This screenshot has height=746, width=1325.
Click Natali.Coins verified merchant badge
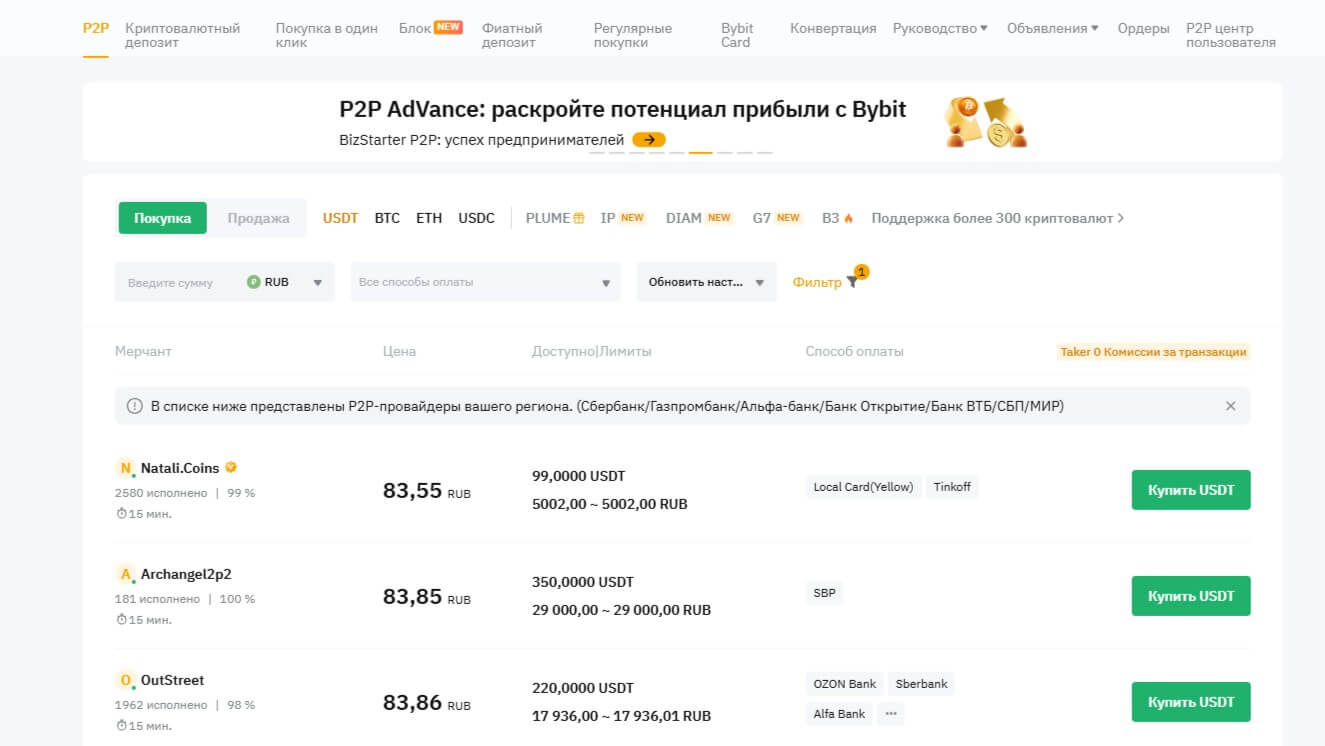point(231,467)
